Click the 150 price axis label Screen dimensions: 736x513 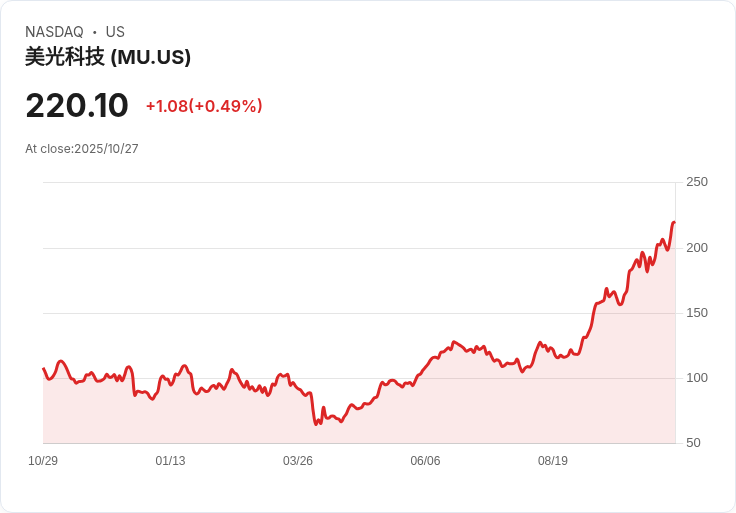click(x=697, y=313)
